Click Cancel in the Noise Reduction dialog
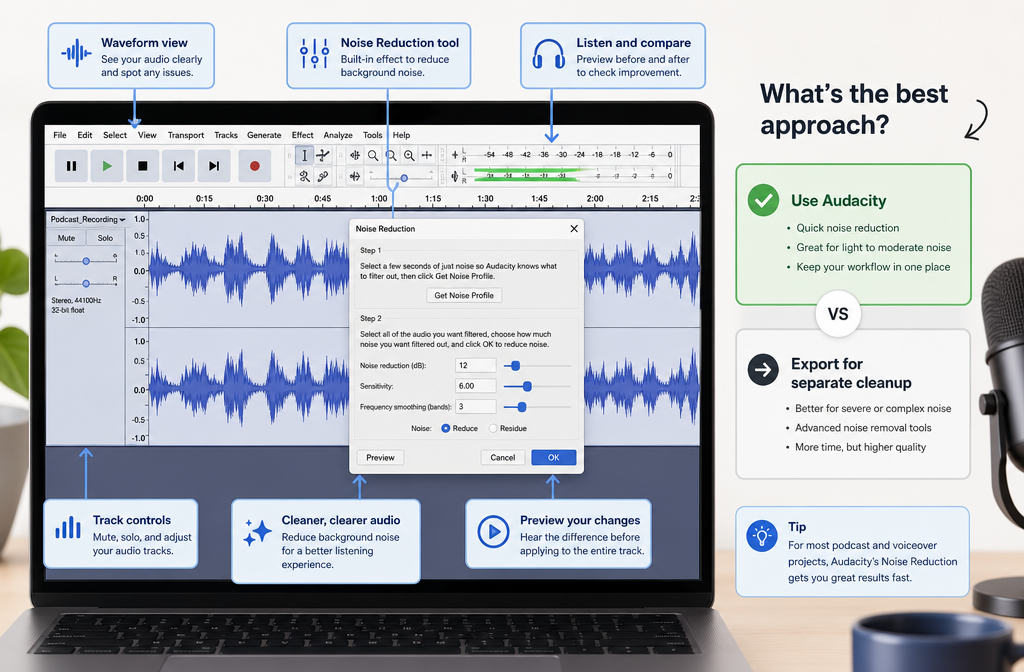Viewport: 1024px width, 672px height. point(503,457)
